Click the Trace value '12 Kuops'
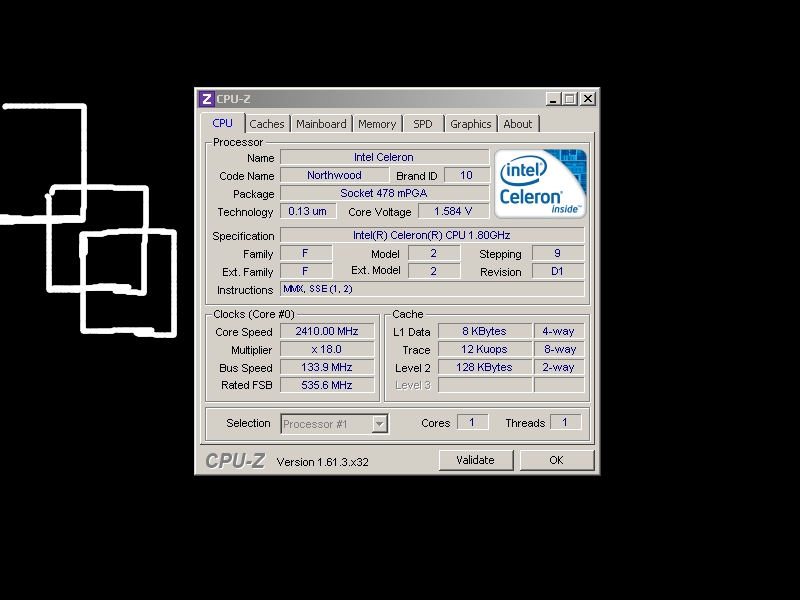 click(x=485, y=349)
